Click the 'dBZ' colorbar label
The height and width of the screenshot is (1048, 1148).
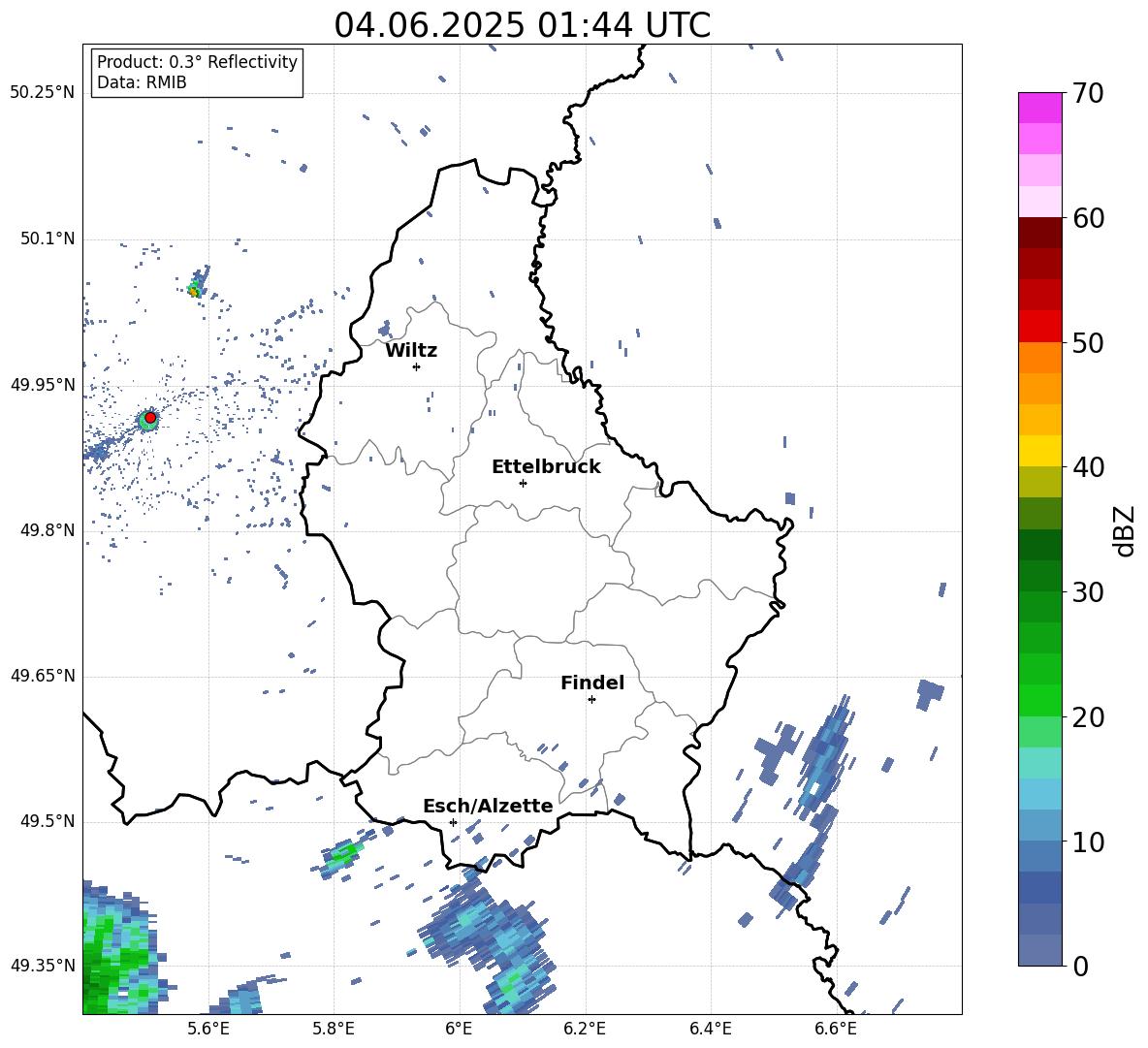point(1123,530)
